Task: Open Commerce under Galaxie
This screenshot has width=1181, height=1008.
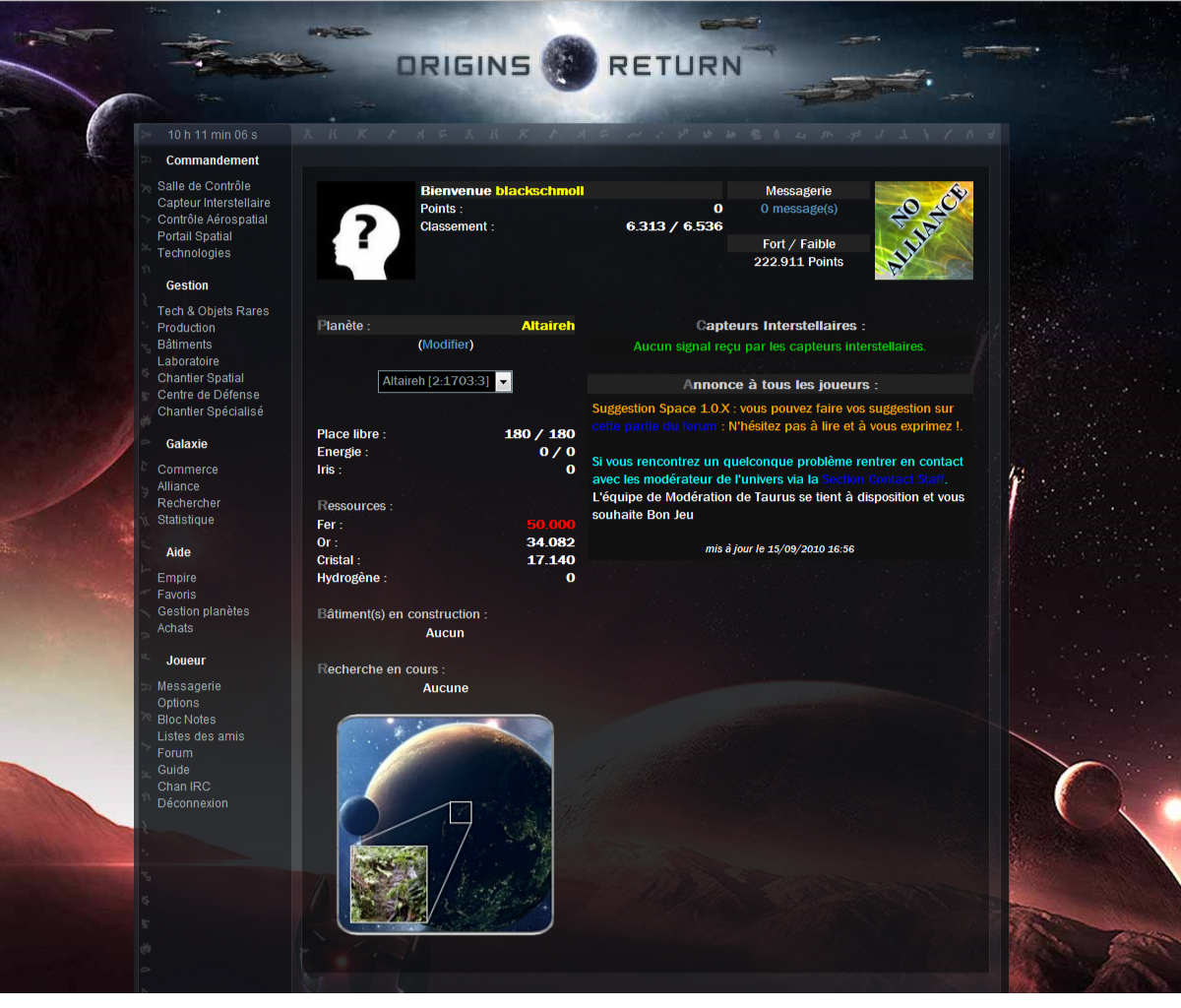Action: [188, 470]
